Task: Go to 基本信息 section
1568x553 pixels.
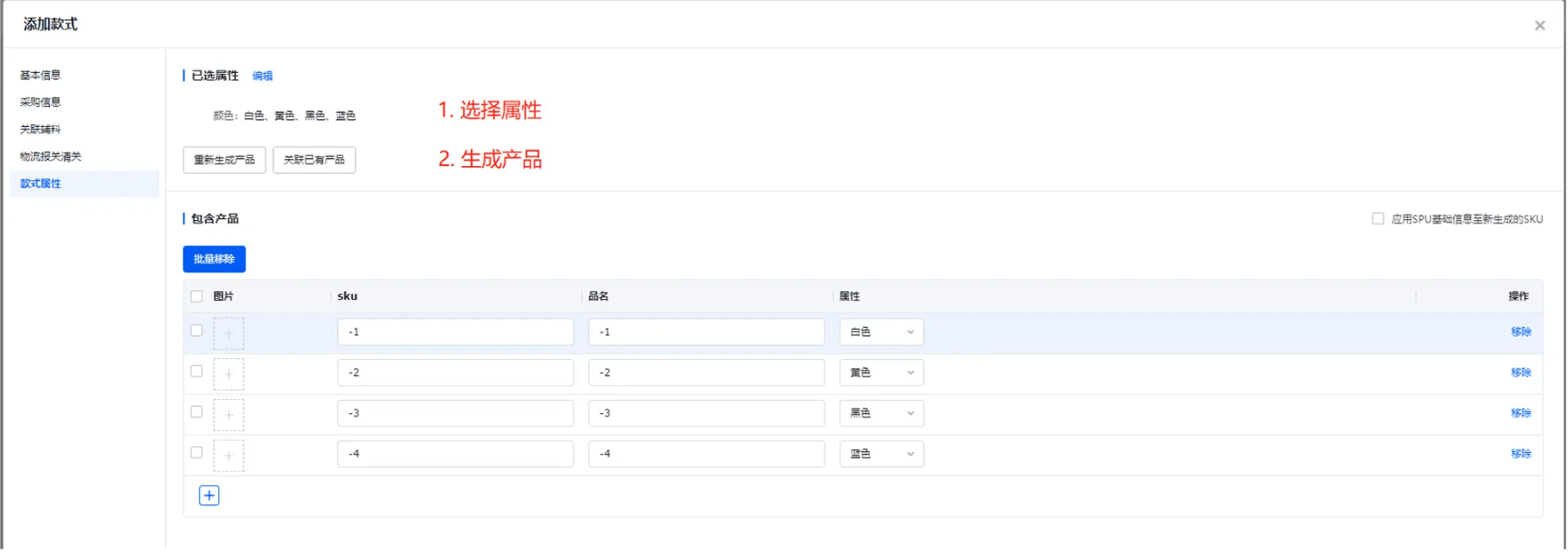Action: (41, 76)
